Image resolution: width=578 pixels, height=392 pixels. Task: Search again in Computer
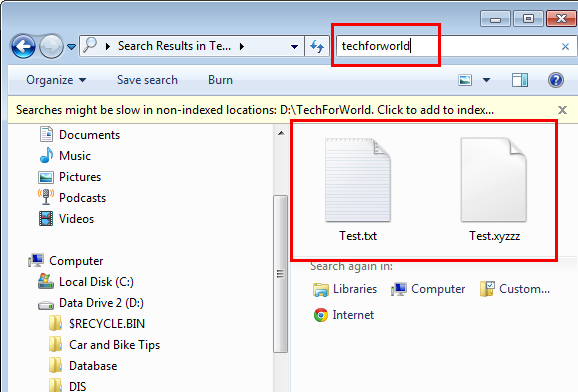(428, 289)
